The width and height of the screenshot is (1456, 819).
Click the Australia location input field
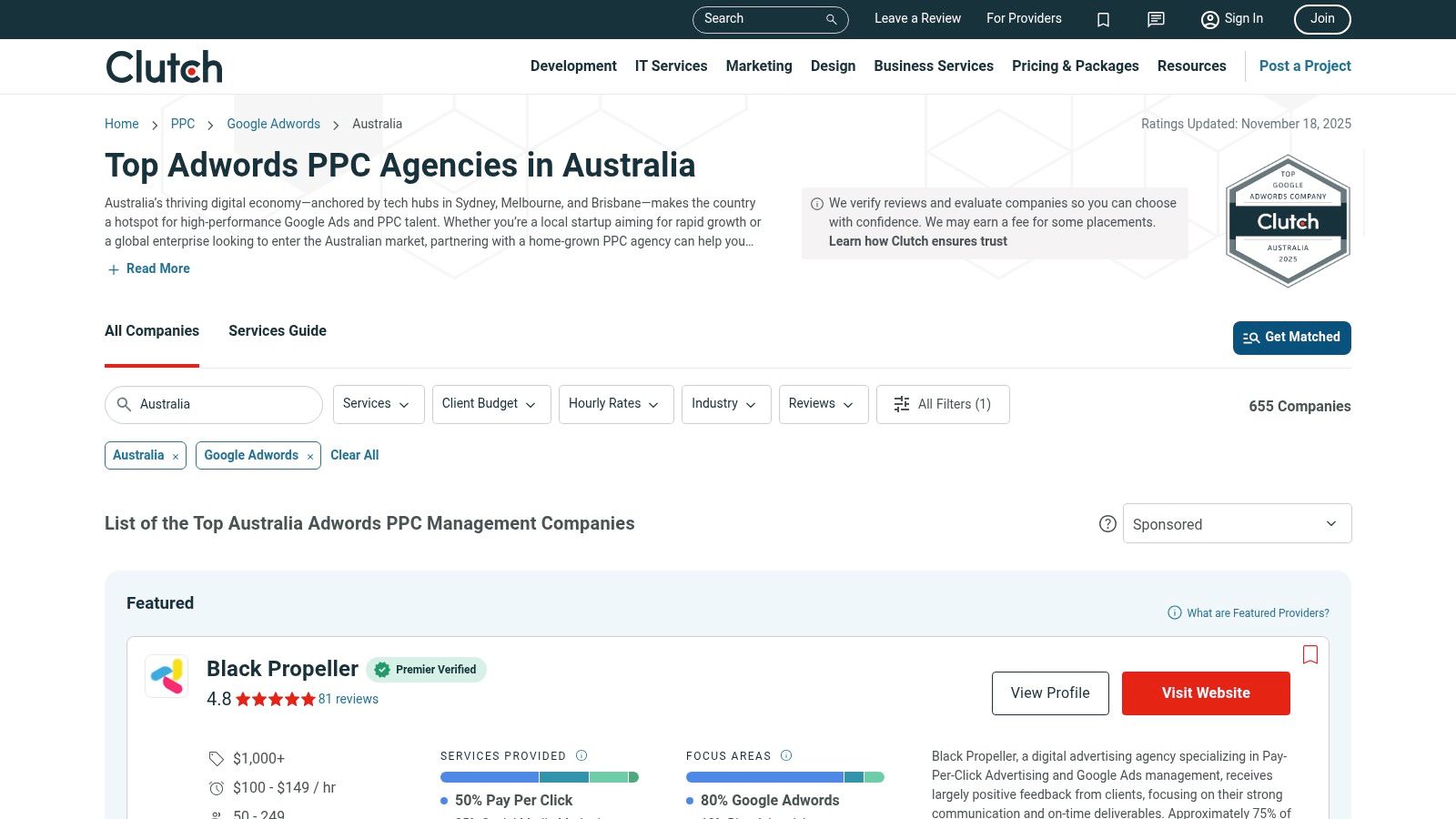[223, 404]
